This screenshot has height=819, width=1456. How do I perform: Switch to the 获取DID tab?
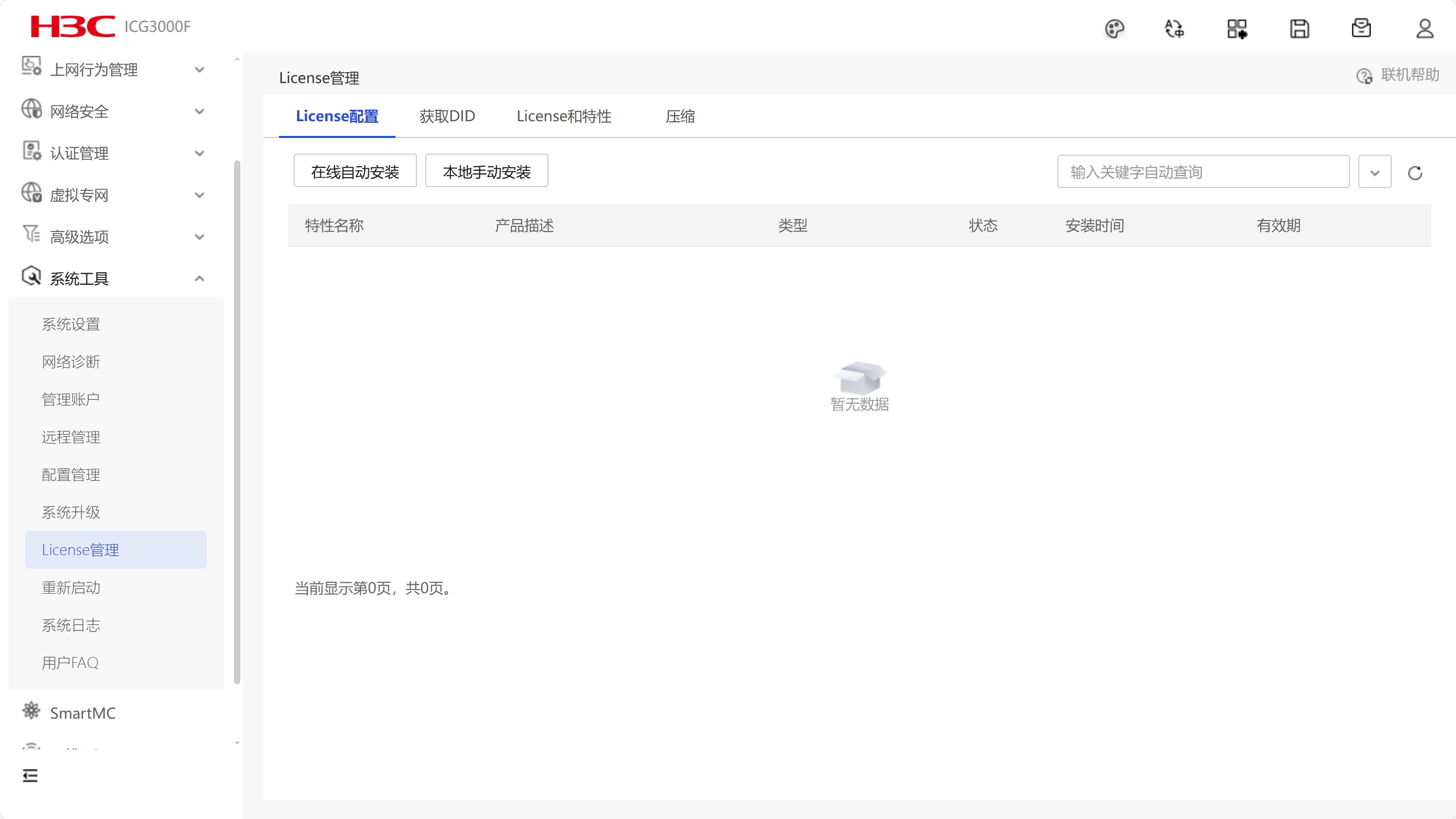[x=447, y=116]
